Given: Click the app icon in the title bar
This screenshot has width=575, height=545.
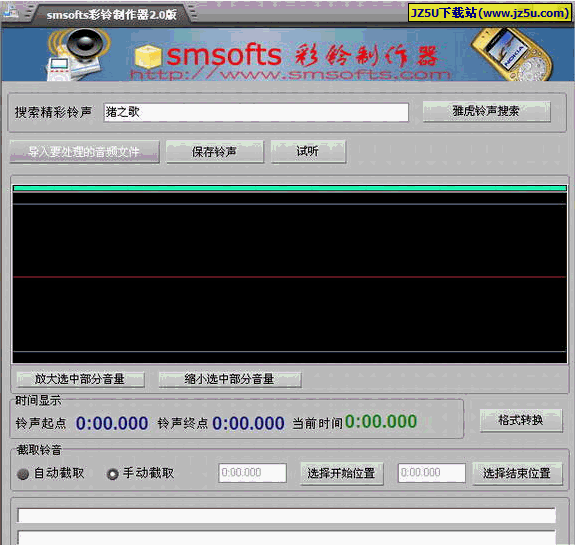Looking at the screenshot, I should click(11, 12).
